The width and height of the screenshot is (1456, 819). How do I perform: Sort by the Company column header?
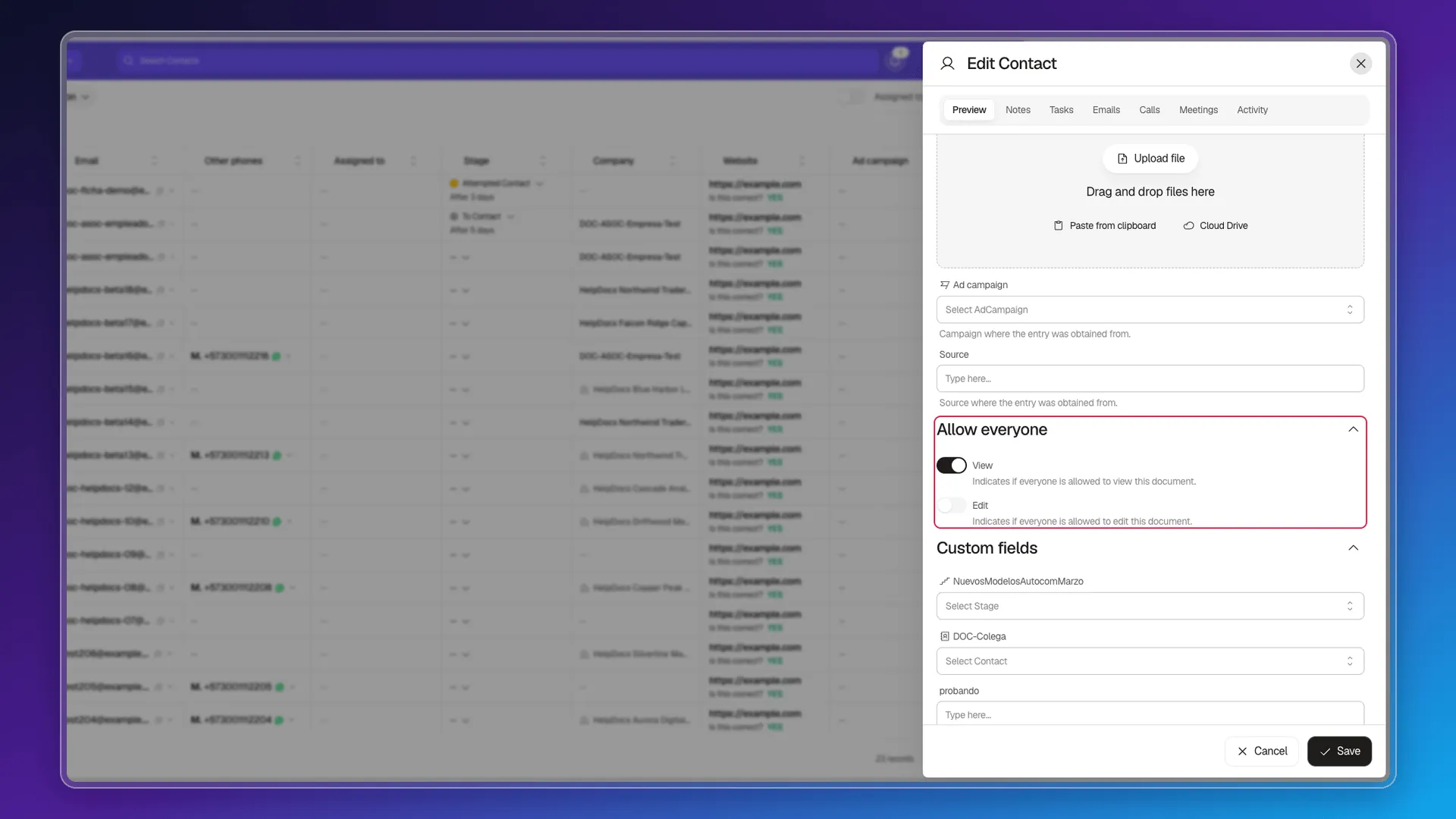[x=613, y=161]
